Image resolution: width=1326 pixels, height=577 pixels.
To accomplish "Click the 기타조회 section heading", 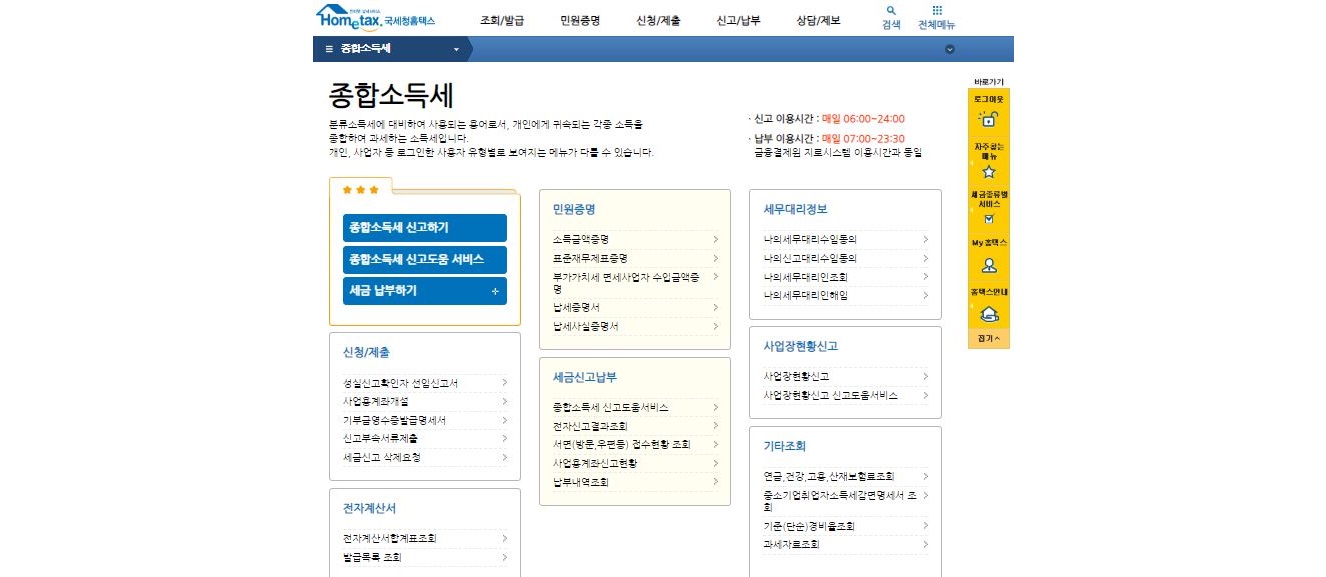I will [x=784, y=446].
